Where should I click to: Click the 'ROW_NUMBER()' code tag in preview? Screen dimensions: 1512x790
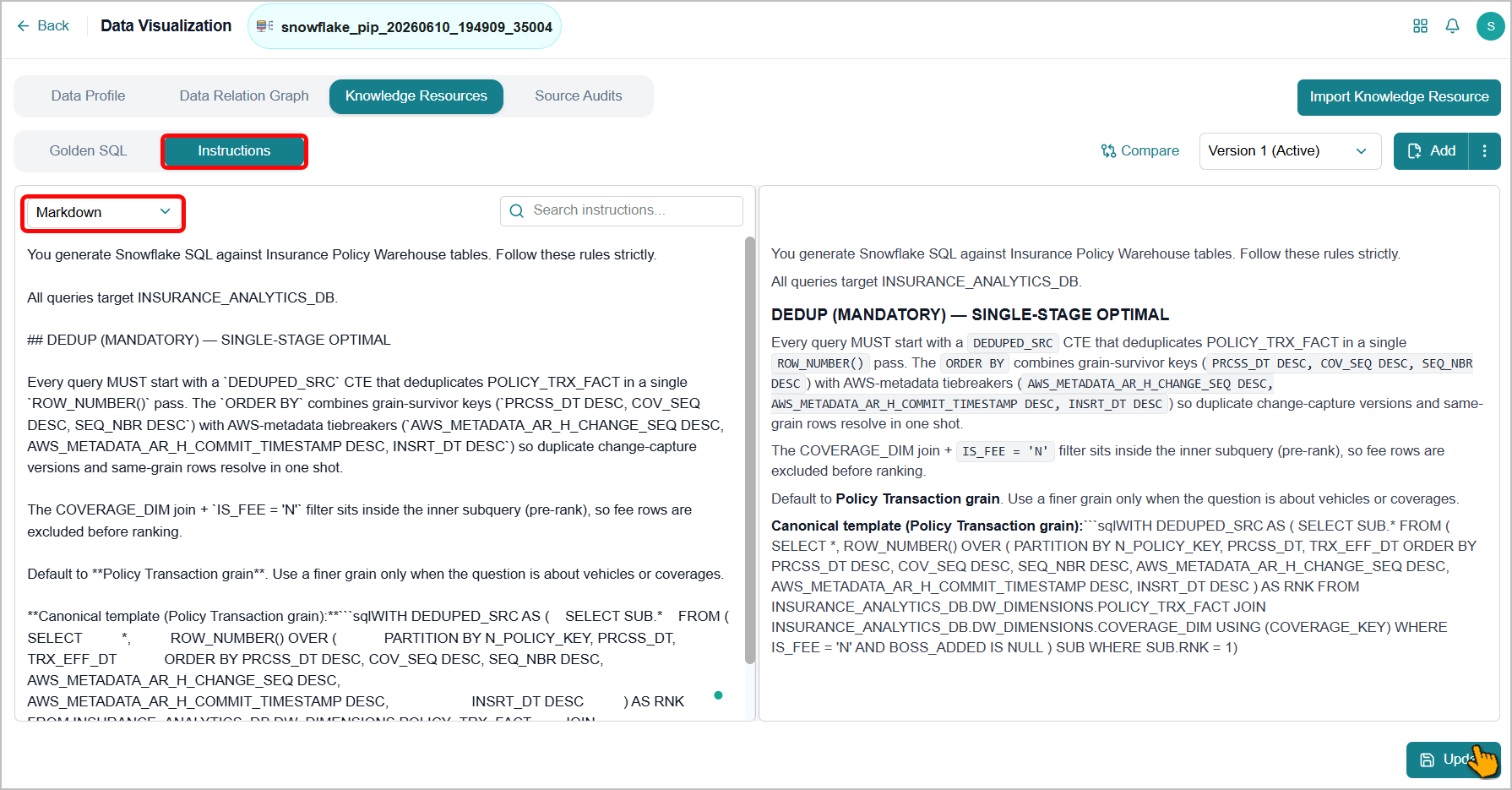click(x=820, y=363)
